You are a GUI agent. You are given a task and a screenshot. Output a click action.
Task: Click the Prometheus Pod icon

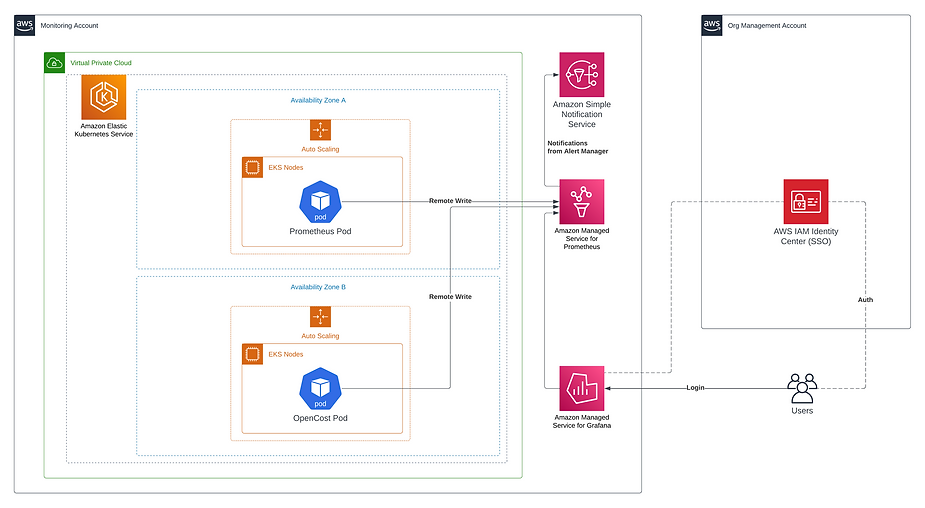[x=320, y=202]
